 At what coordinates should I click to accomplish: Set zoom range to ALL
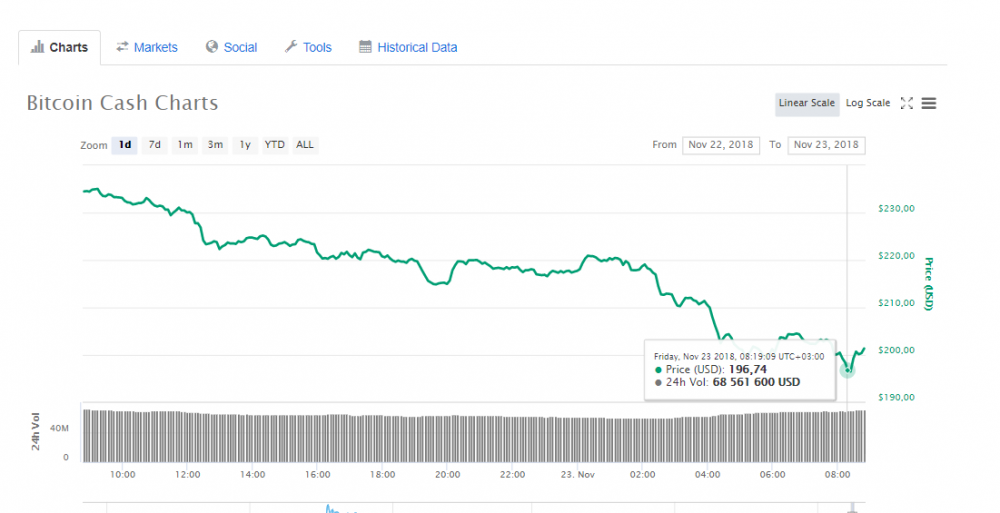(305, 145)
